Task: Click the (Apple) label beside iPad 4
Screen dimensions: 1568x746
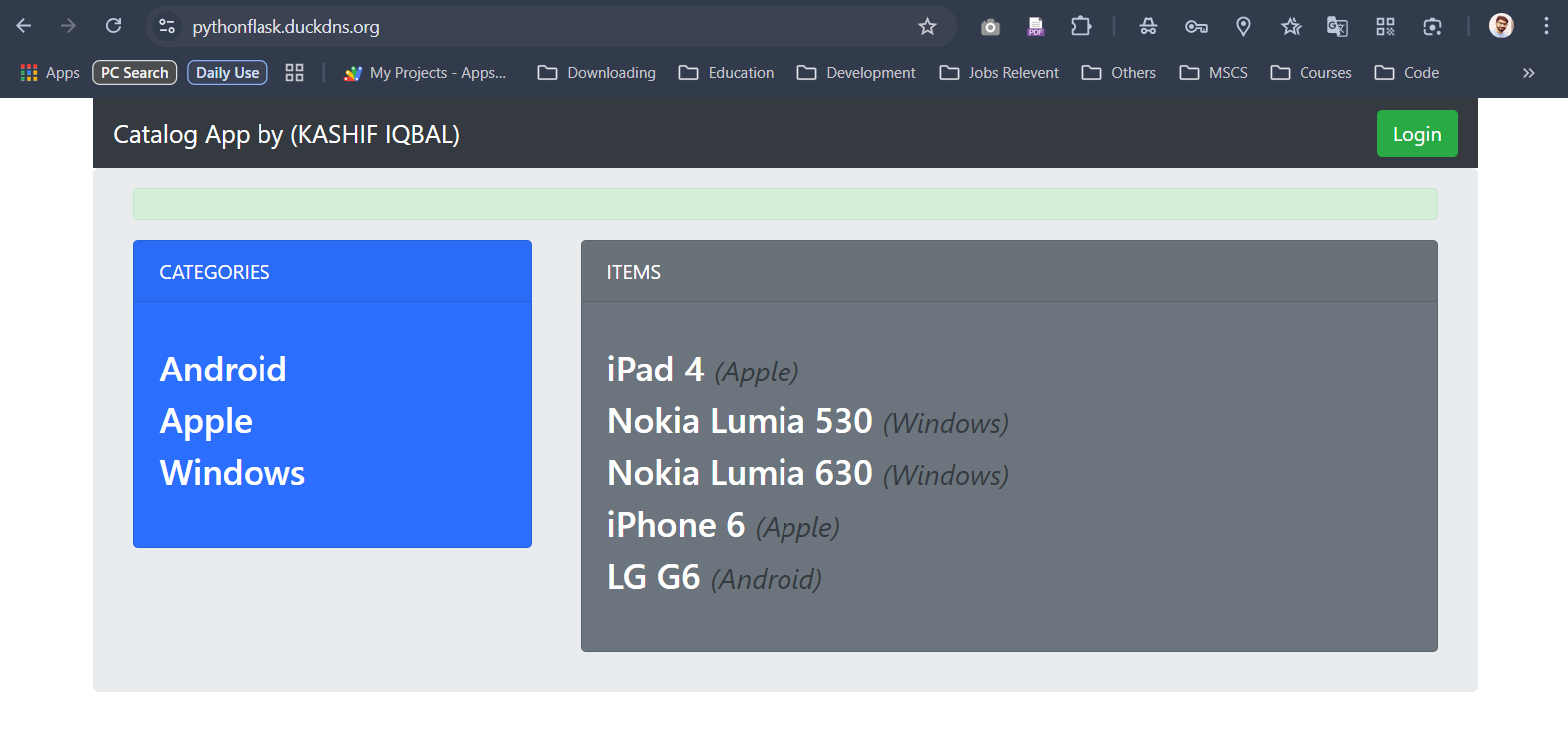Action: pos(757,372)
